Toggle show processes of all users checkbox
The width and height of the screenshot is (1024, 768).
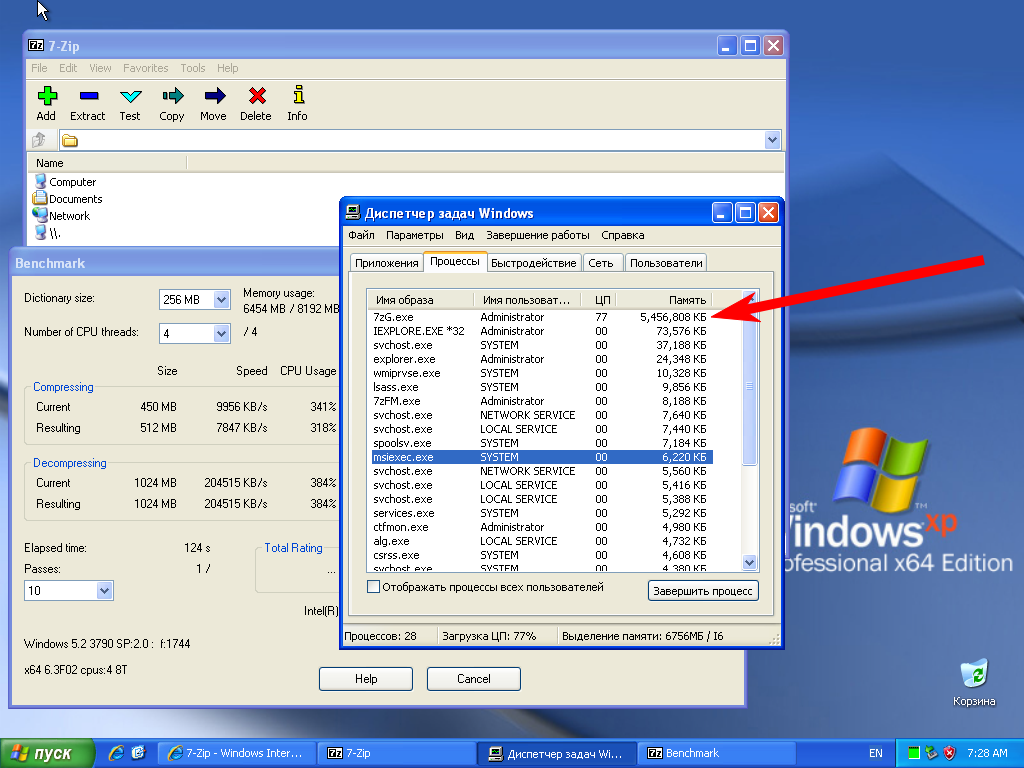pos(373,586)
